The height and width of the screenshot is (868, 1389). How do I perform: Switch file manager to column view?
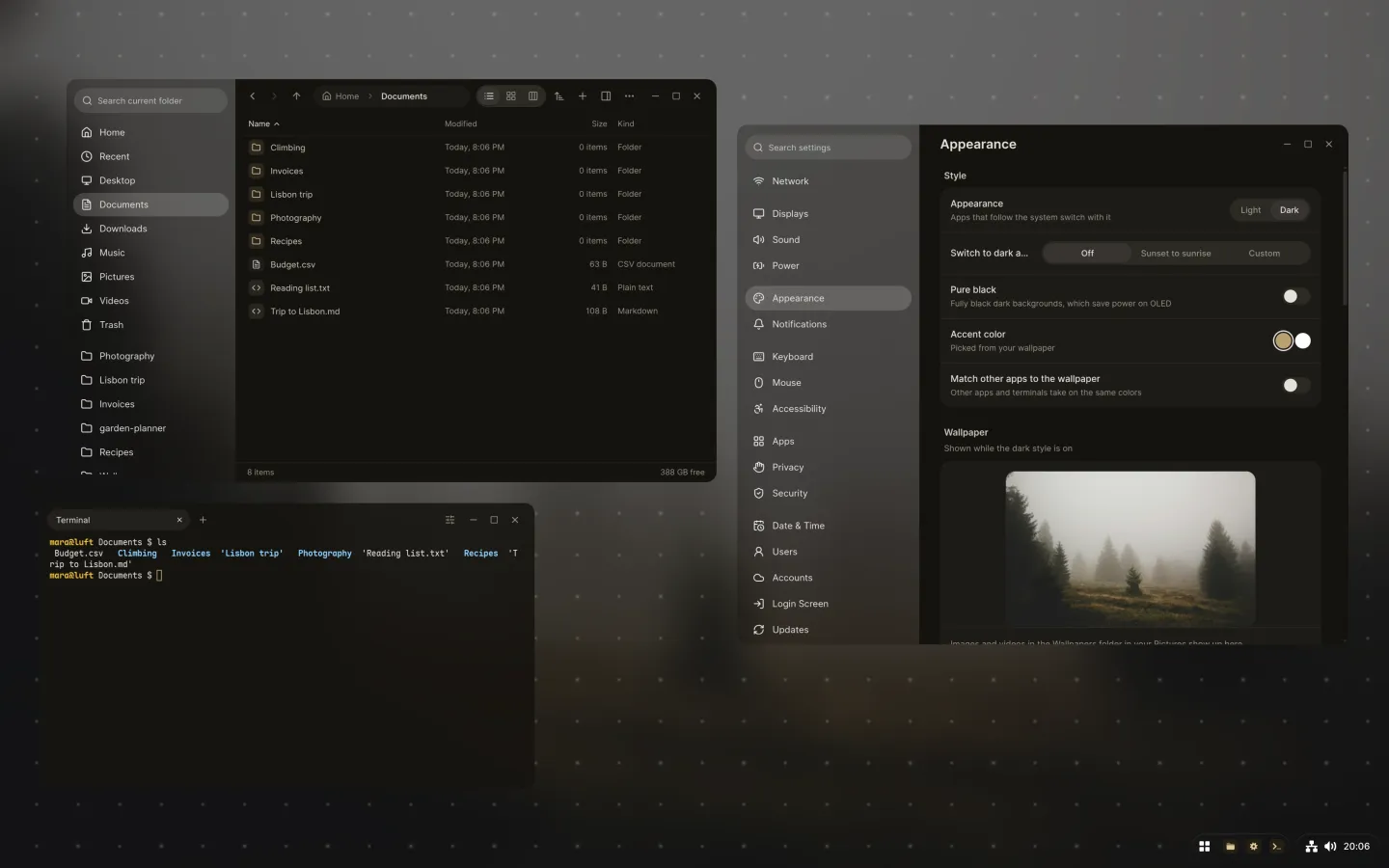(533, 96)
